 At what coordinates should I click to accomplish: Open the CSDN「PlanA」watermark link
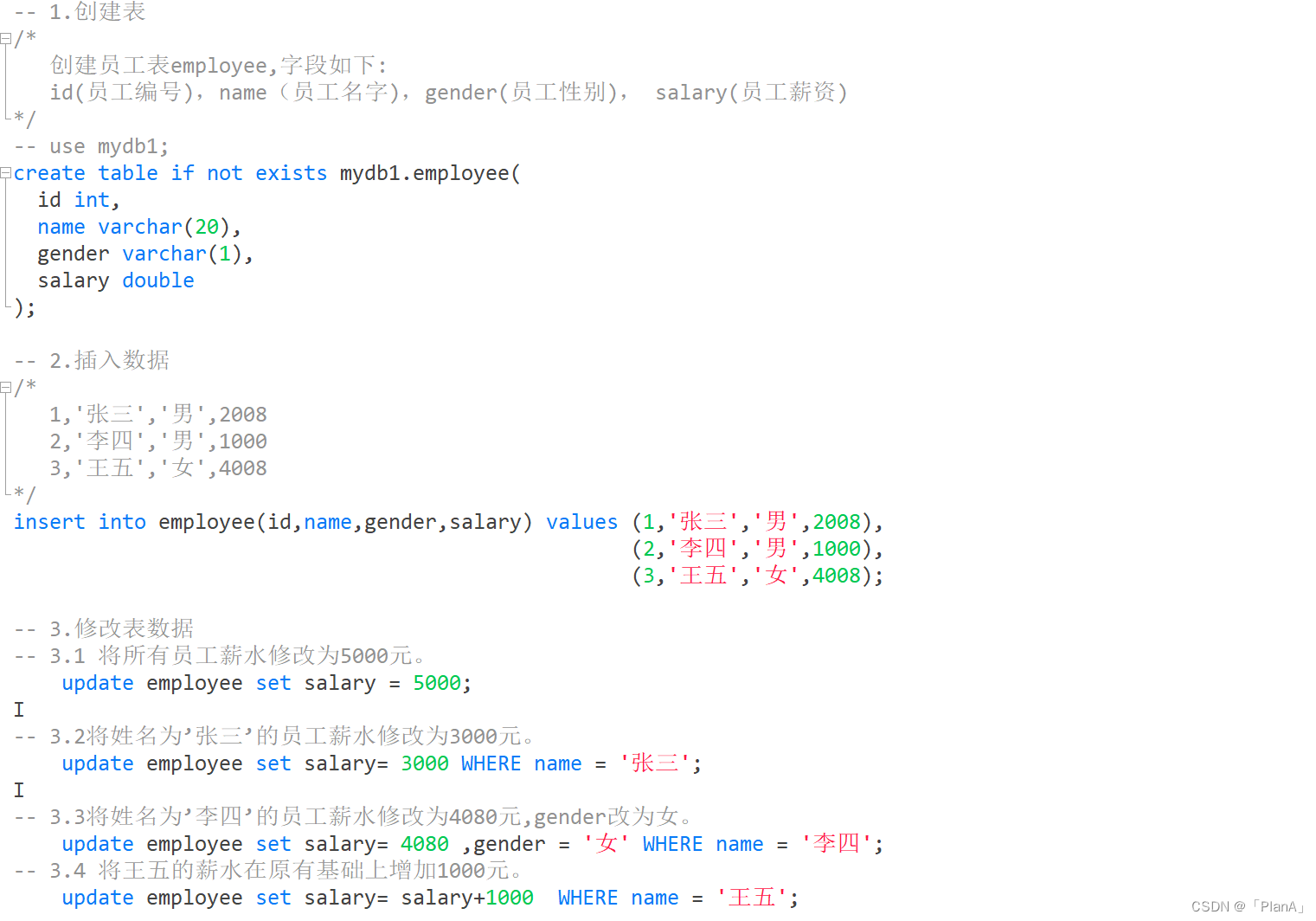click(x=1247, y=906)
